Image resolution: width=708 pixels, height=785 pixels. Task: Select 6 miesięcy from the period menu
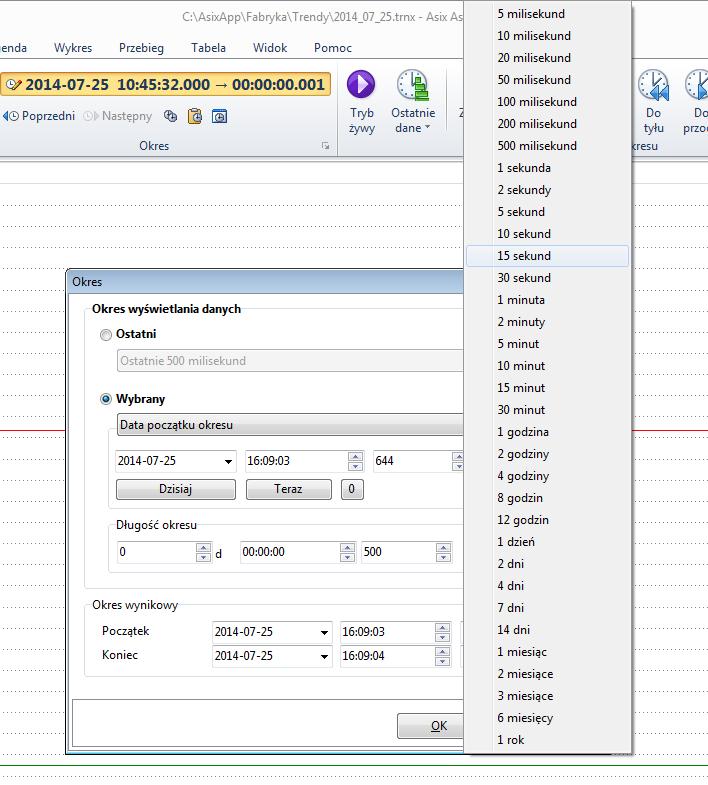point(547,718)
